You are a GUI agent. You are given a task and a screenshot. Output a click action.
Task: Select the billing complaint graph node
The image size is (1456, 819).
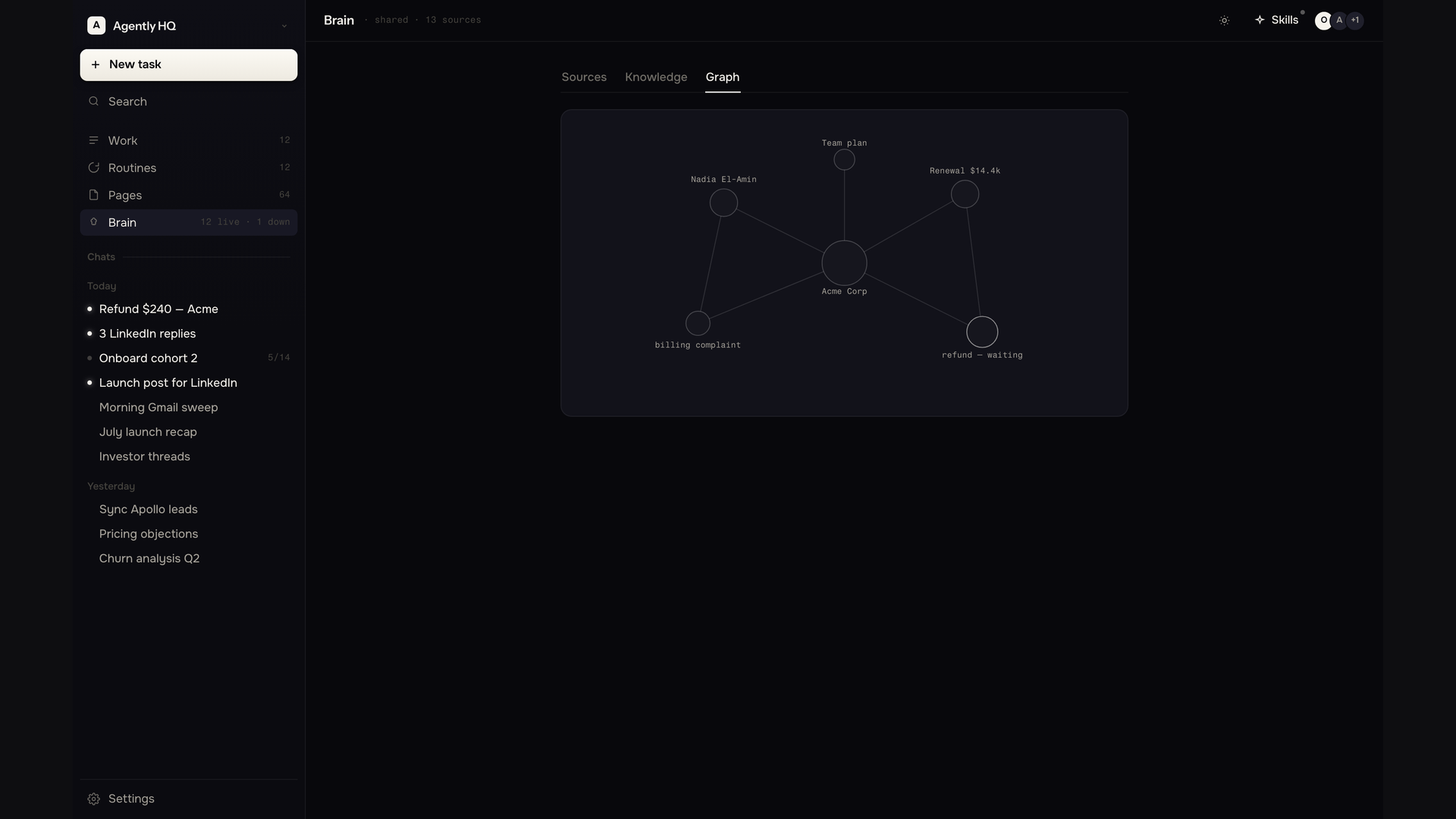[698, 323]
